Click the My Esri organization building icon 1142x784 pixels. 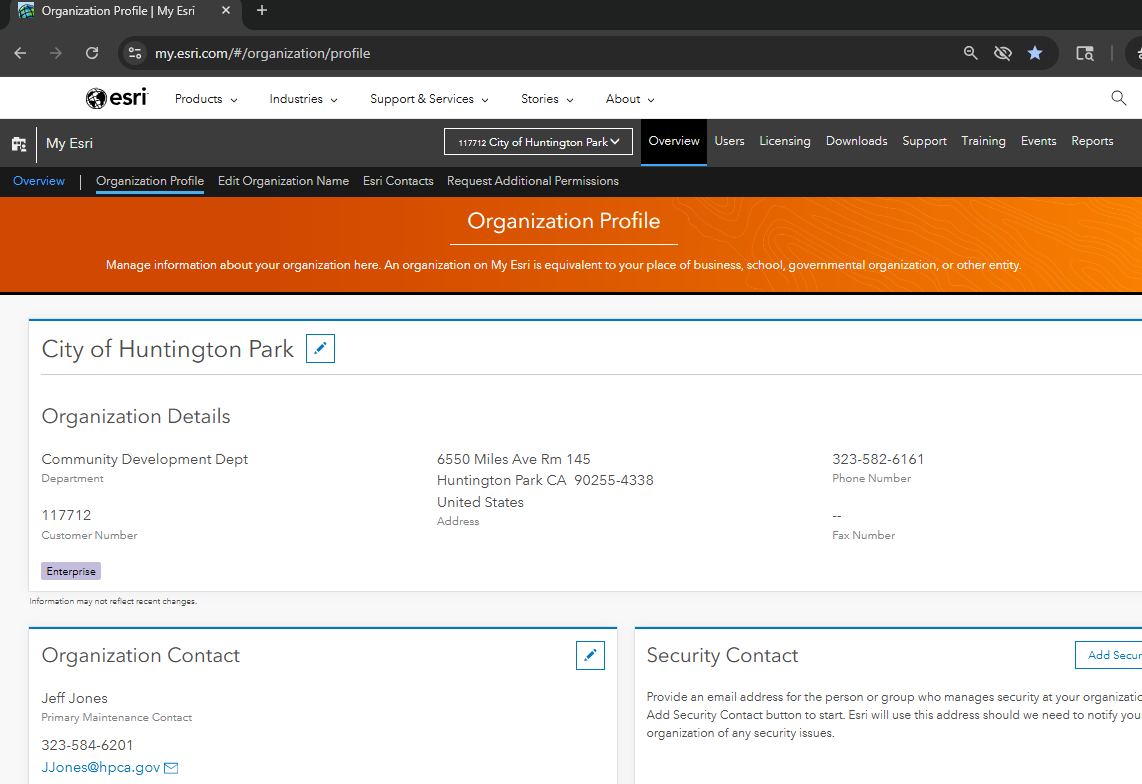[x=19, y=143]
